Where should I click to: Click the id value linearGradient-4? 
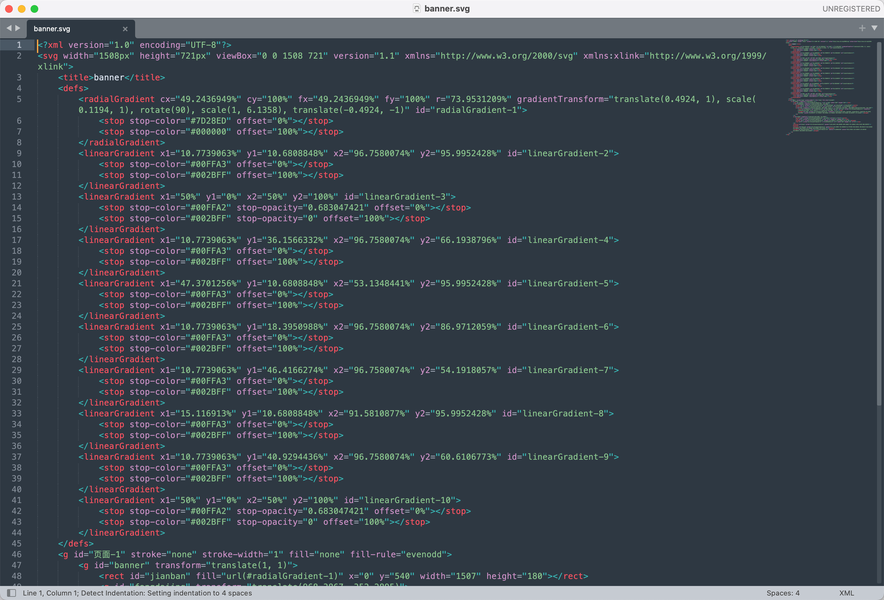click(x=567, y=240)
